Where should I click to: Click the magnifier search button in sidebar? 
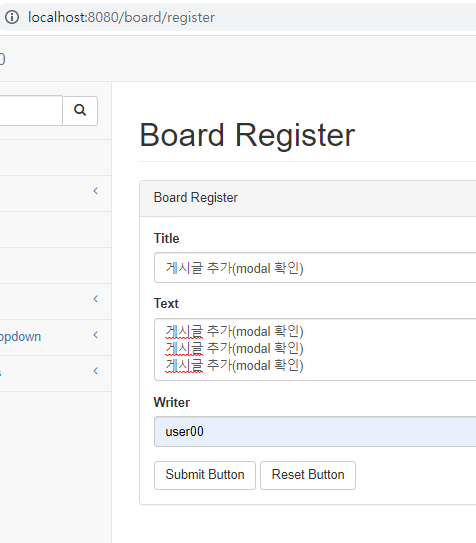coord(80,110)
